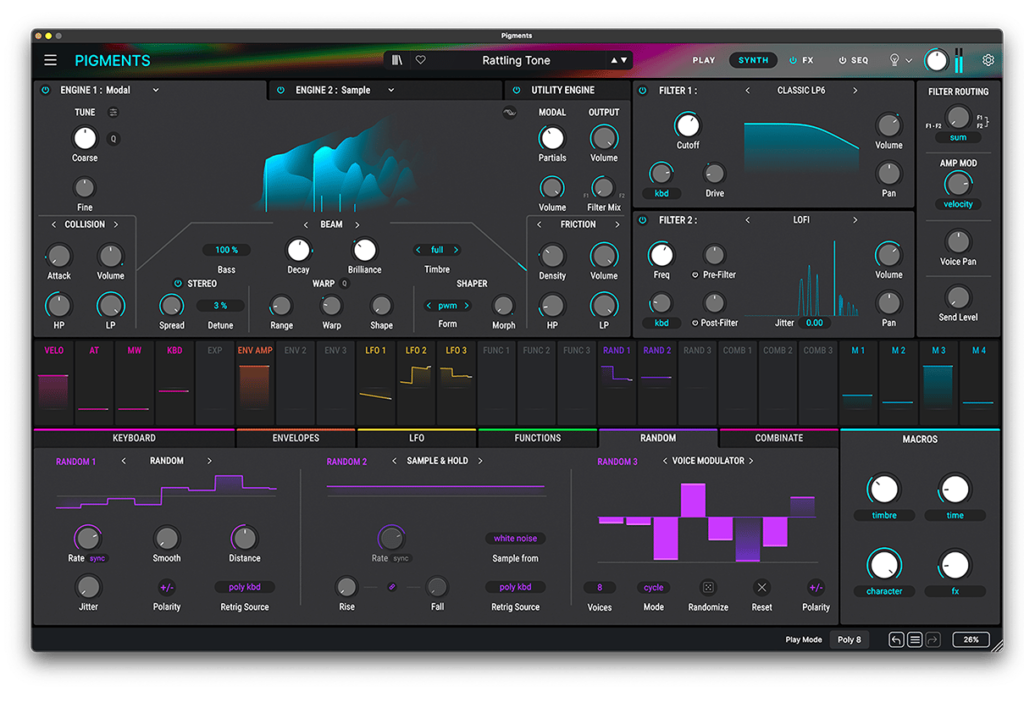
Task: Toggle Random 1 Polarity icon
Action: (167, 587)
